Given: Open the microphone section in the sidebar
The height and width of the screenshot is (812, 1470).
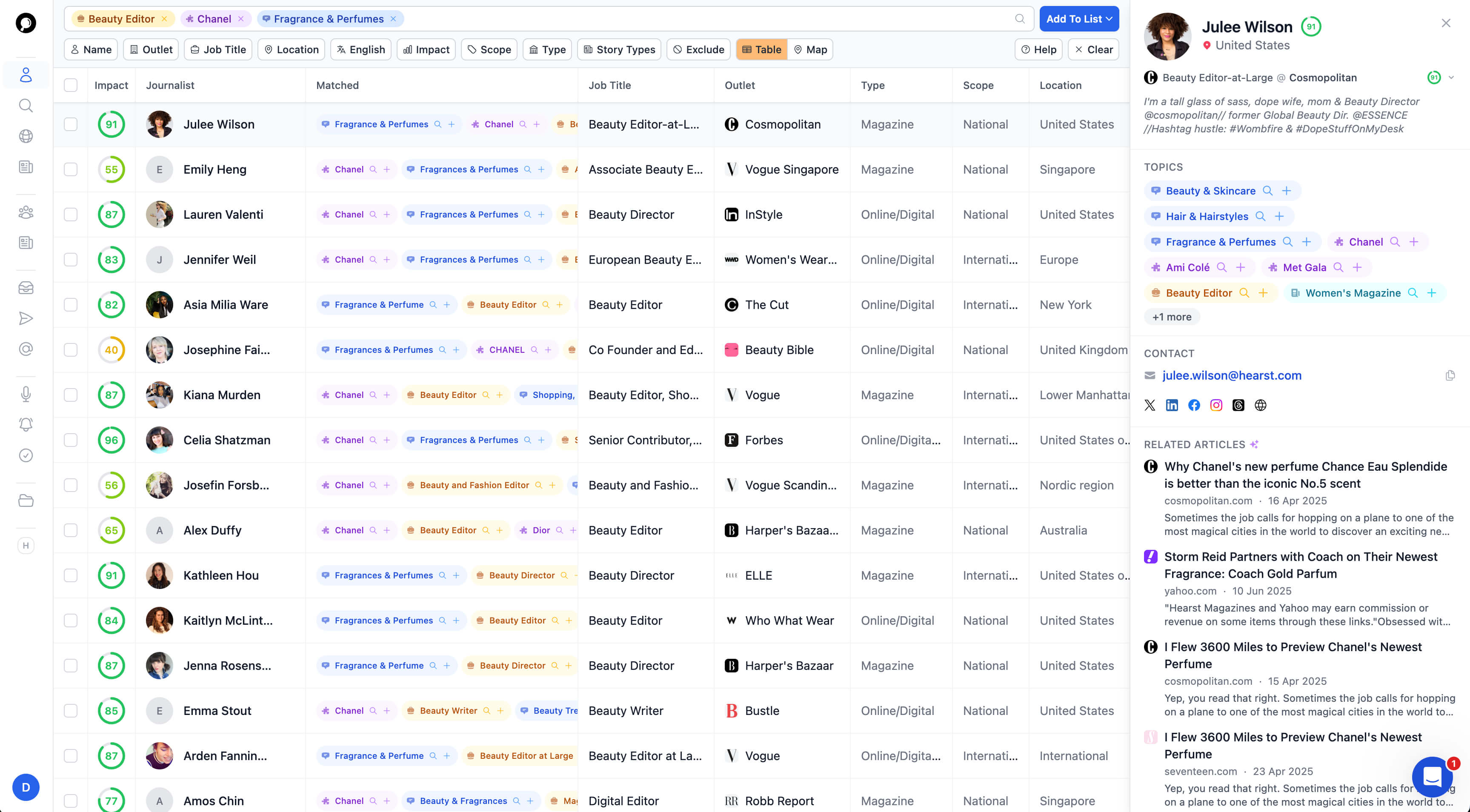Looking at the screenshot, I should [25, 394].
